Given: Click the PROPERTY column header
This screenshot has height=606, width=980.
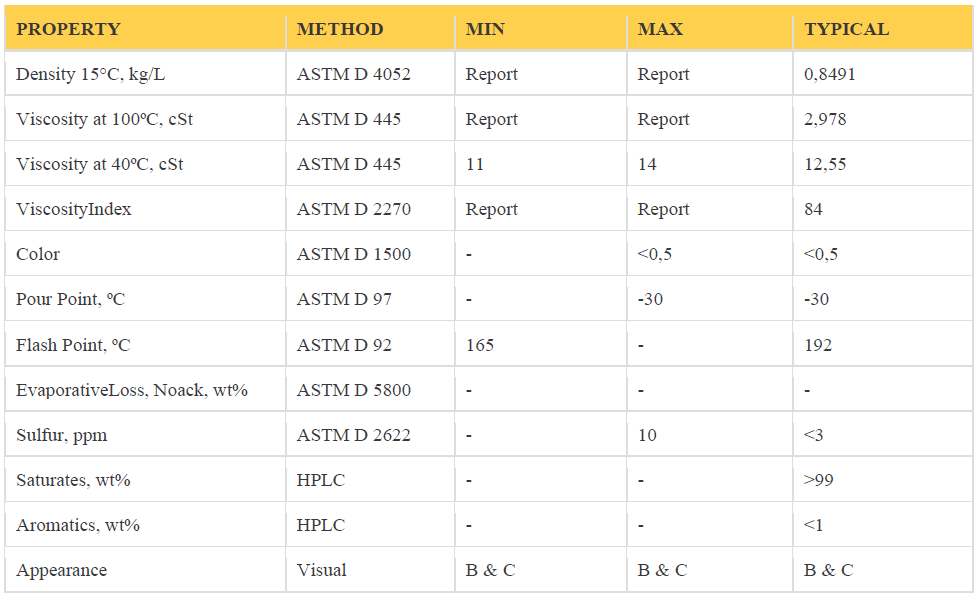Looking at the screenshot, I should pyautogui.click(x=68, y=29).
